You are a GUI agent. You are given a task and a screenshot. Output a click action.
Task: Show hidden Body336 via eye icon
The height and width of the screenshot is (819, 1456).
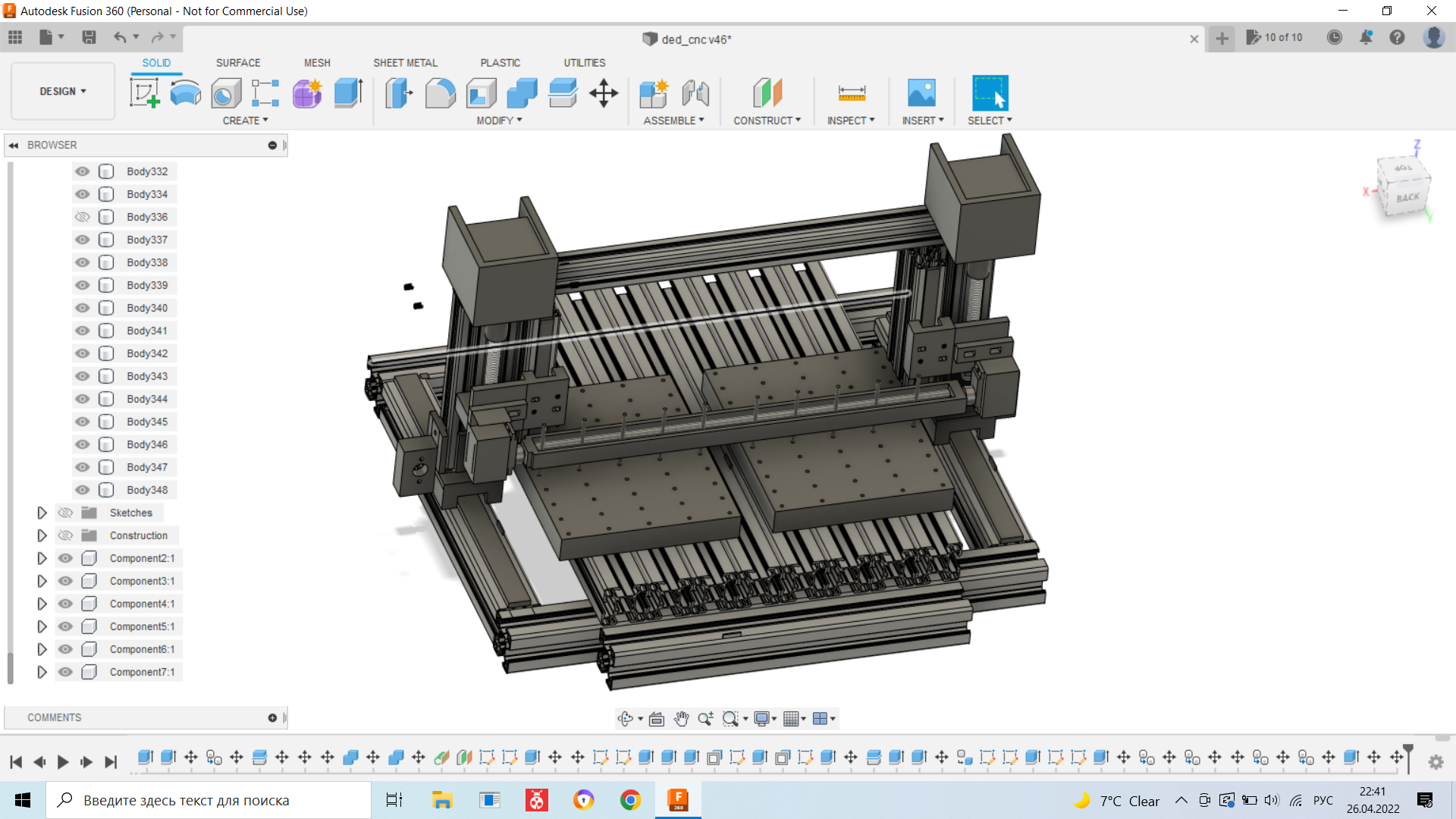(x=82, y=217)
